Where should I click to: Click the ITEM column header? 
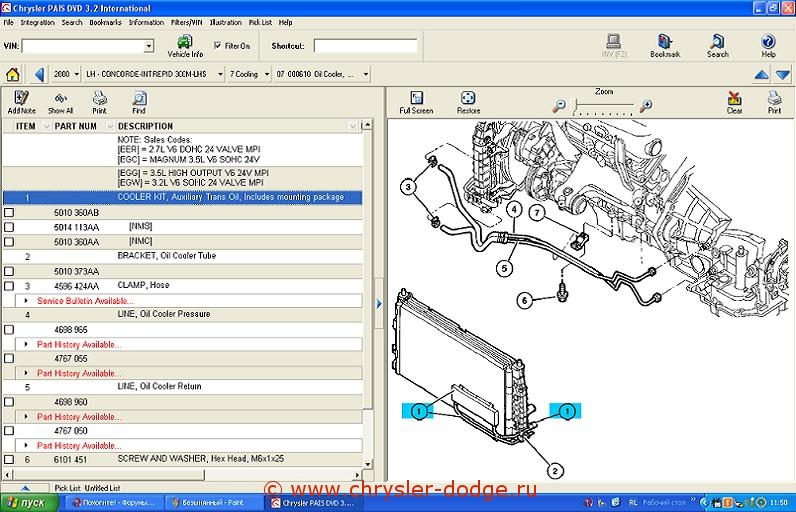click(x=26, y=126)
